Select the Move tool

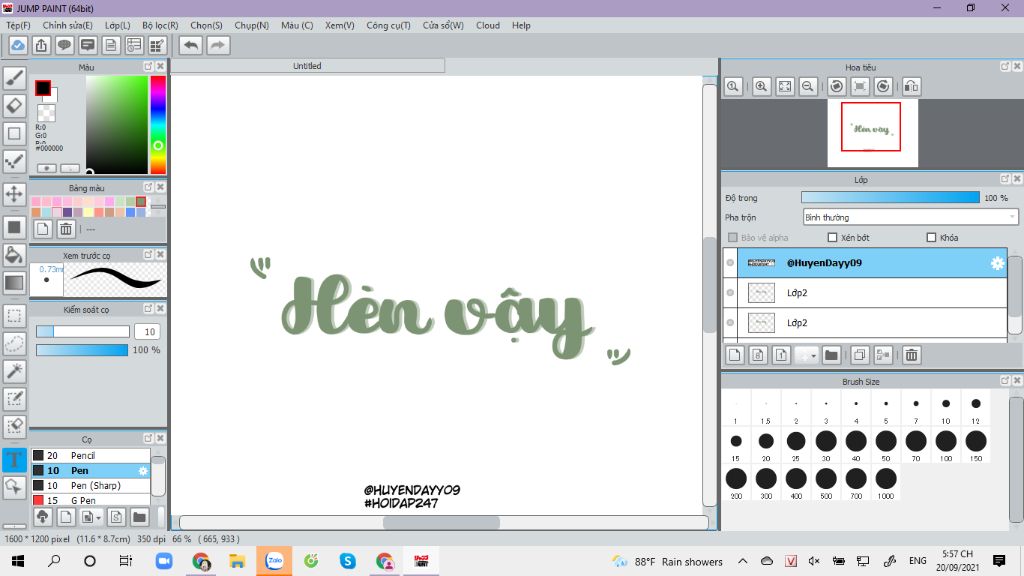[x=14, y=194]
